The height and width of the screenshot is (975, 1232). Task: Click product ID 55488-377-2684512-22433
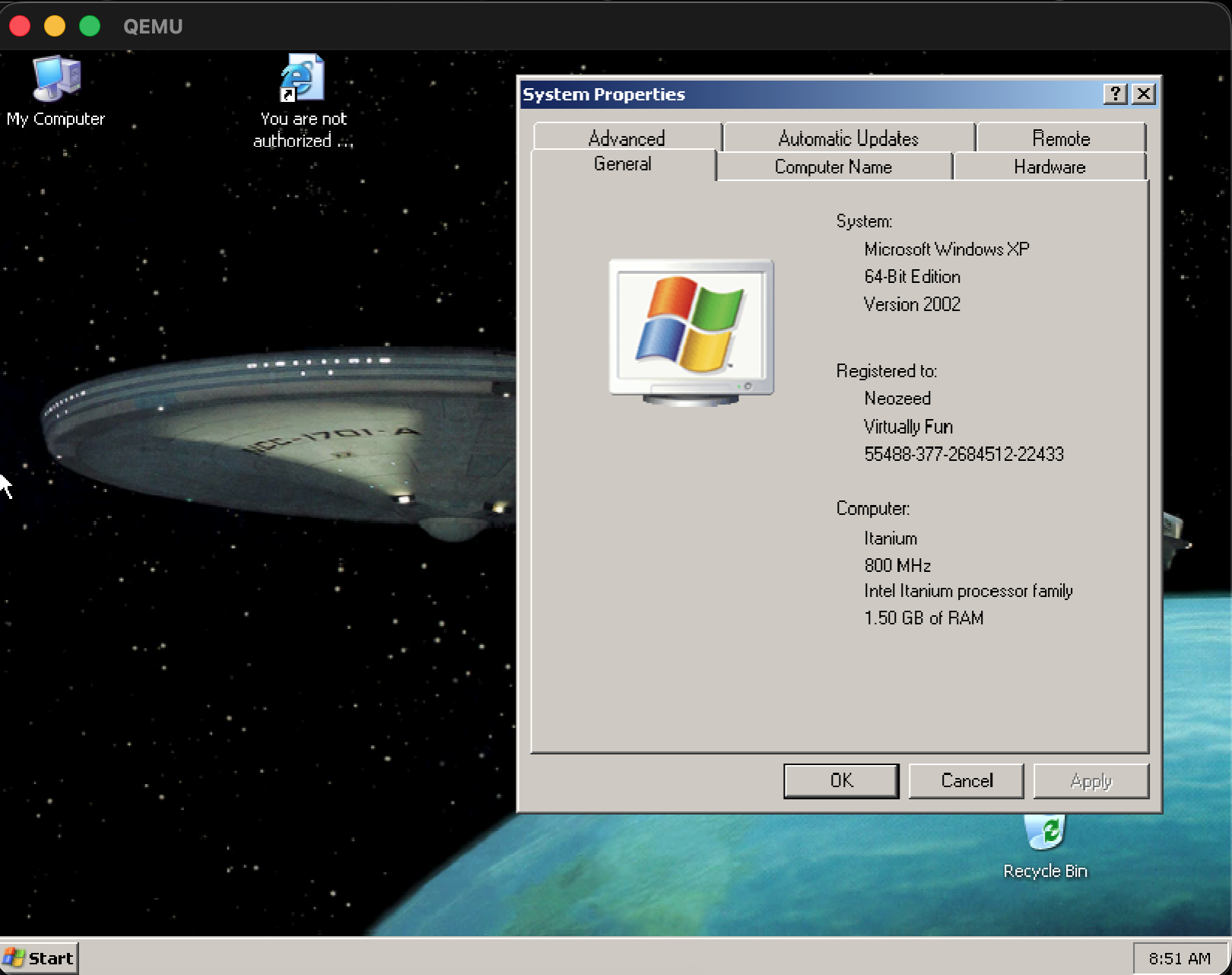964,454
